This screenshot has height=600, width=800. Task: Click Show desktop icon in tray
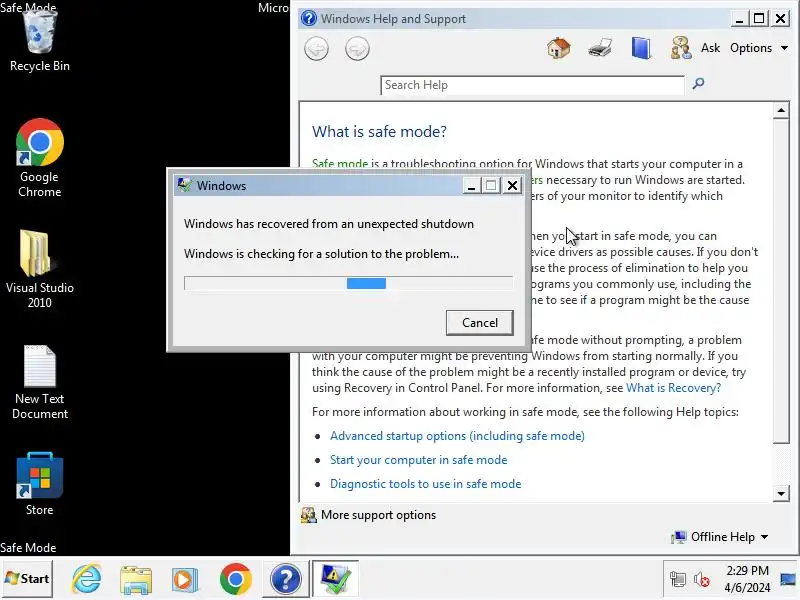coord(789,579)
